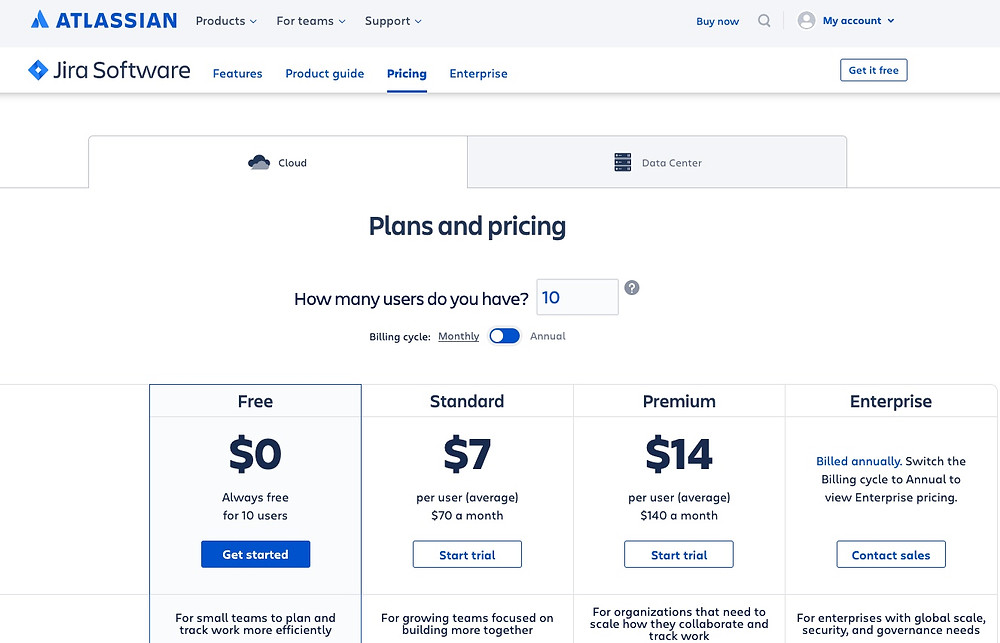
Task: Open the search magnifier icon
Action: coord(764,21)
